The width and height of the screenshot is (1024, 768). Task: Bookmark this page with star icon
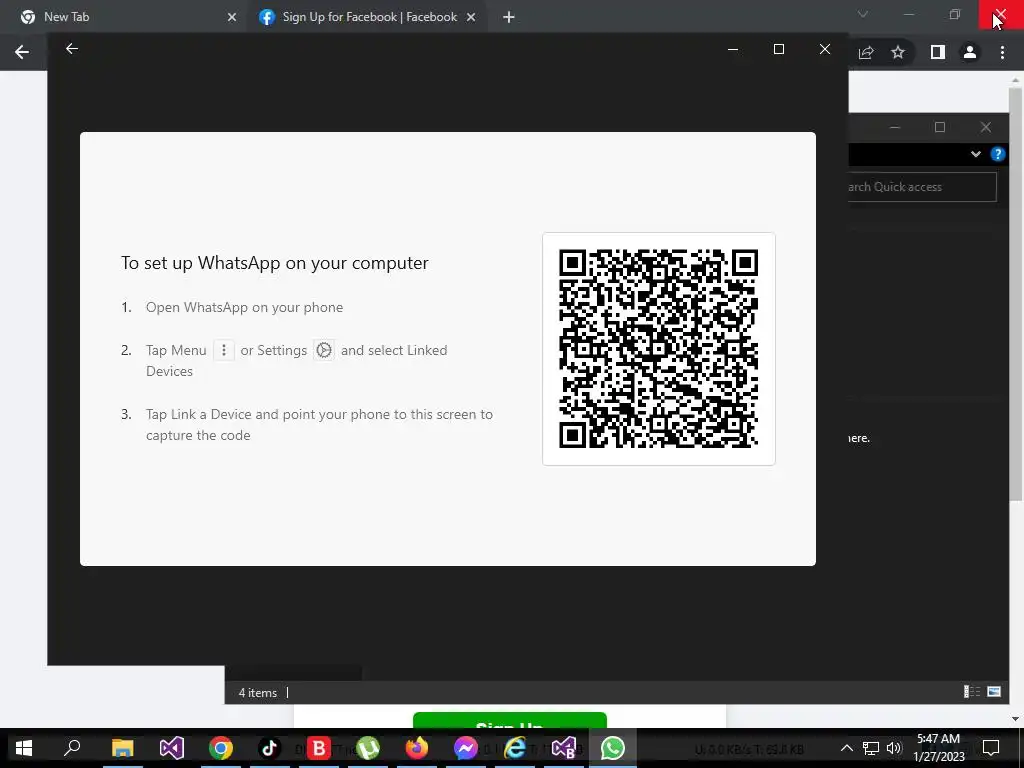pyautogui.click(x=898, y=52)
